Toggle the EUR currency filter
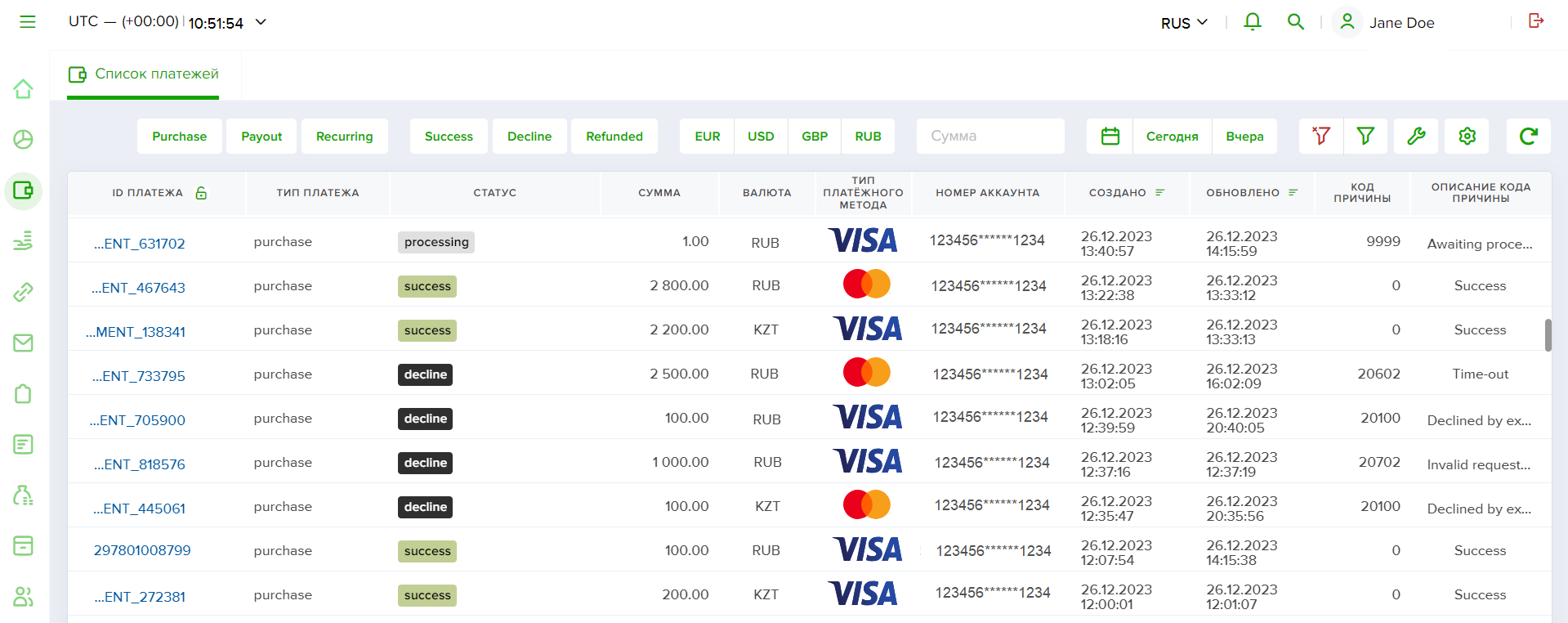The width and height of the screenshot is (1568, 623). pos(707,136)
